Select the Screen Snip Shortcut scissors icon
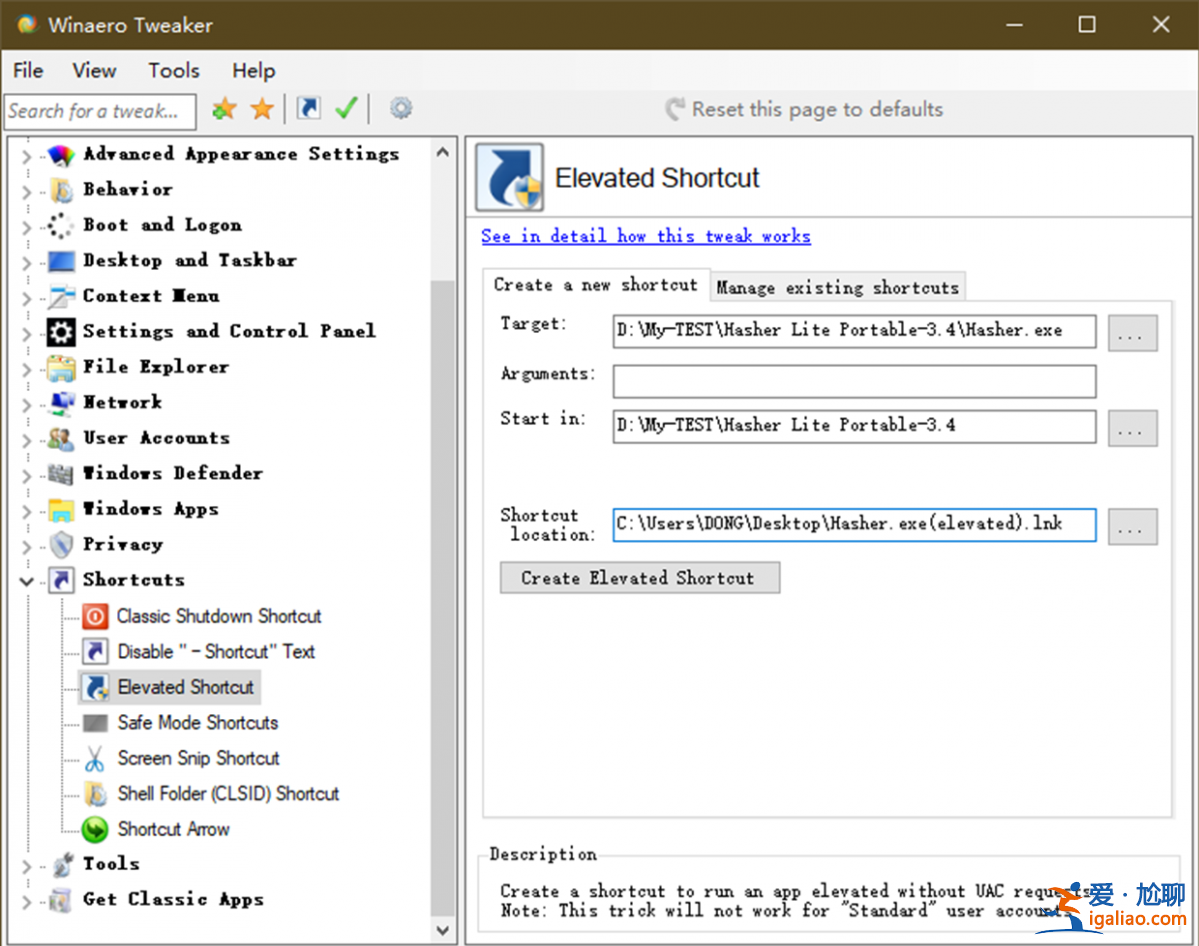The height and width of the screenshot is (946, 1199). click(x=95, y=758)
